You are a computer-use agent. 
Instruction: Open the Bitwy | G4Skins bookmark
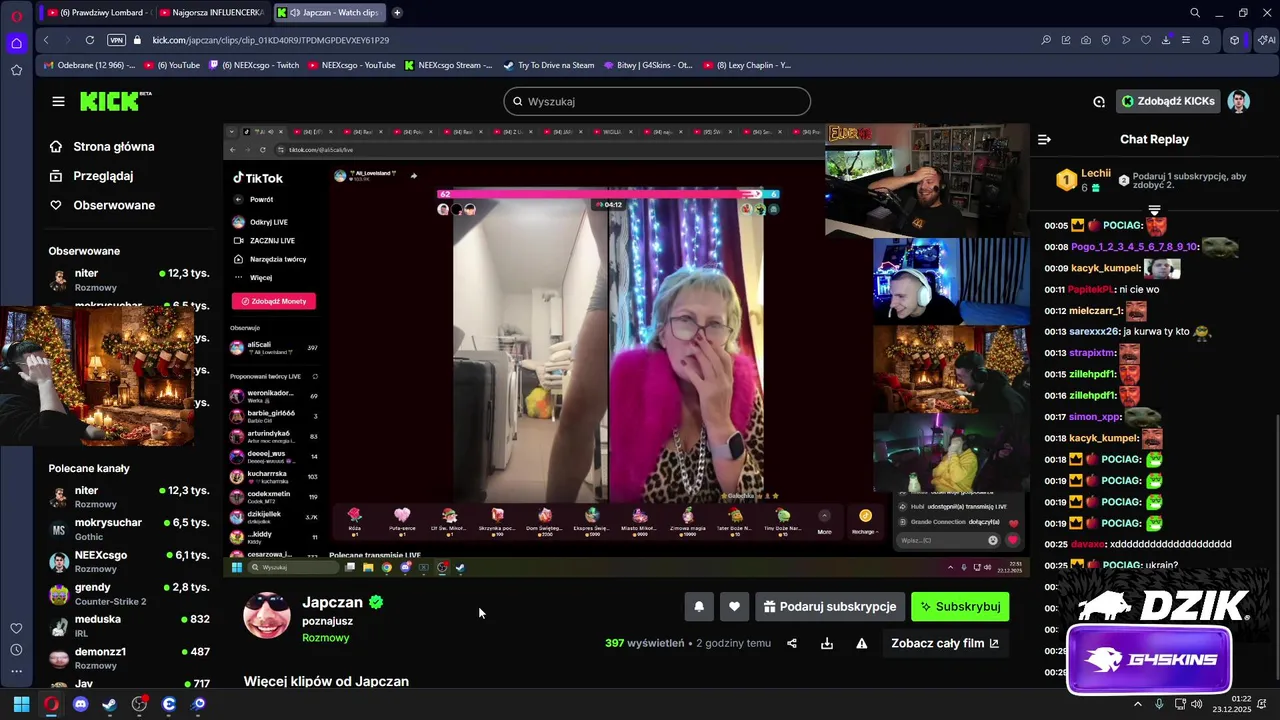(648, 65)
